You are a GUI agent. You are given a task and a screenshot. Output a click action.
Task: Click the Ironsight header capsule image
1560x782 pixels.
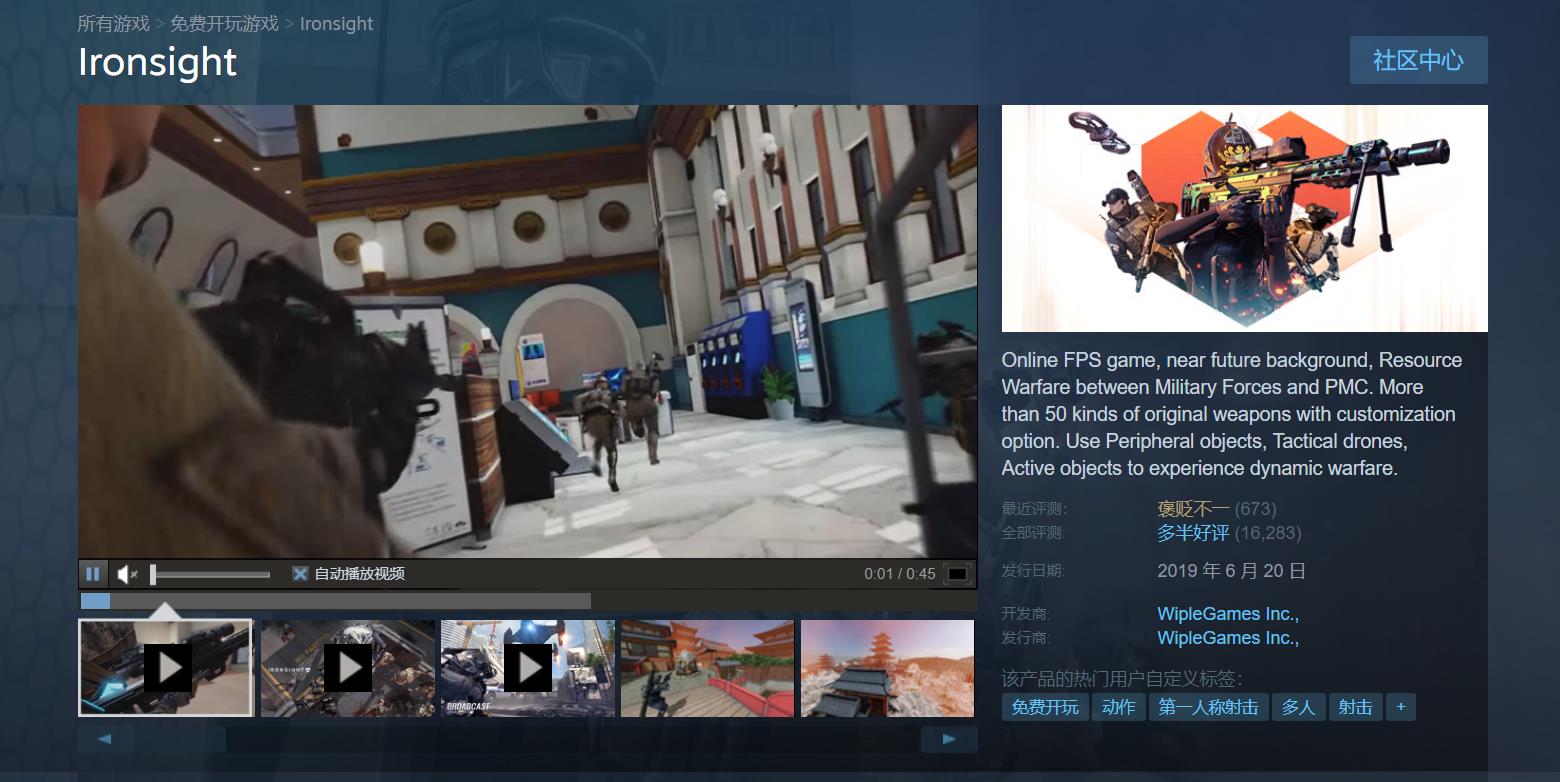click(x=1245, y=218)
